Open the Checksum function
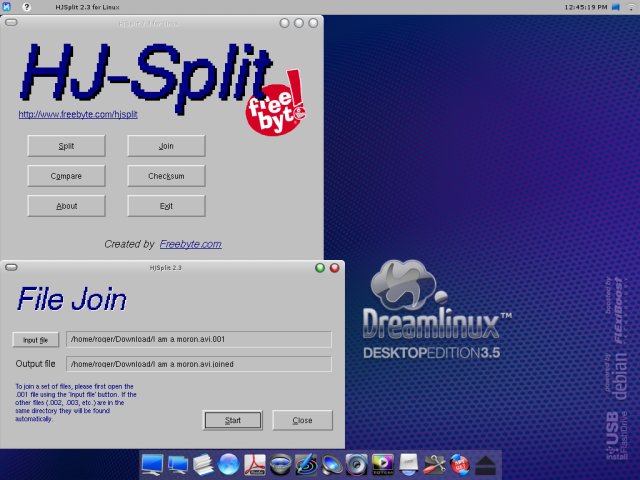This screenshot has height=480, width=640. tap(166, 176)
